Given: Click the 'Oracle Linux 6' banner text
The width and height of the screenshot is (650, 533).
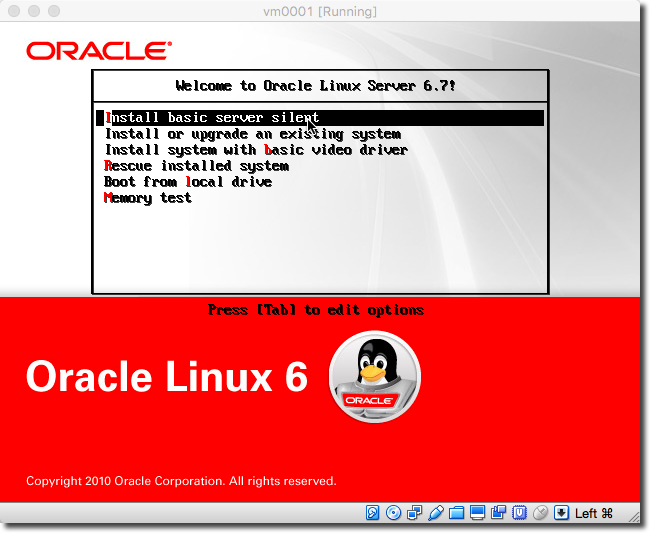Looking at the screenshot, I should pyautogui.click(x=167, y=376).
